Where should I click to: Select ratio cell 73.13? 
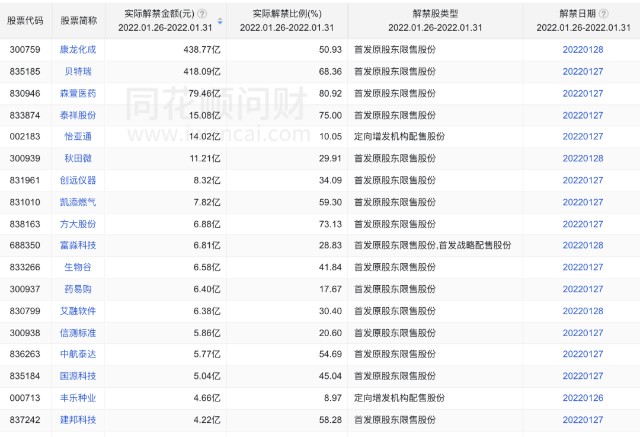[x=330, y=224]
